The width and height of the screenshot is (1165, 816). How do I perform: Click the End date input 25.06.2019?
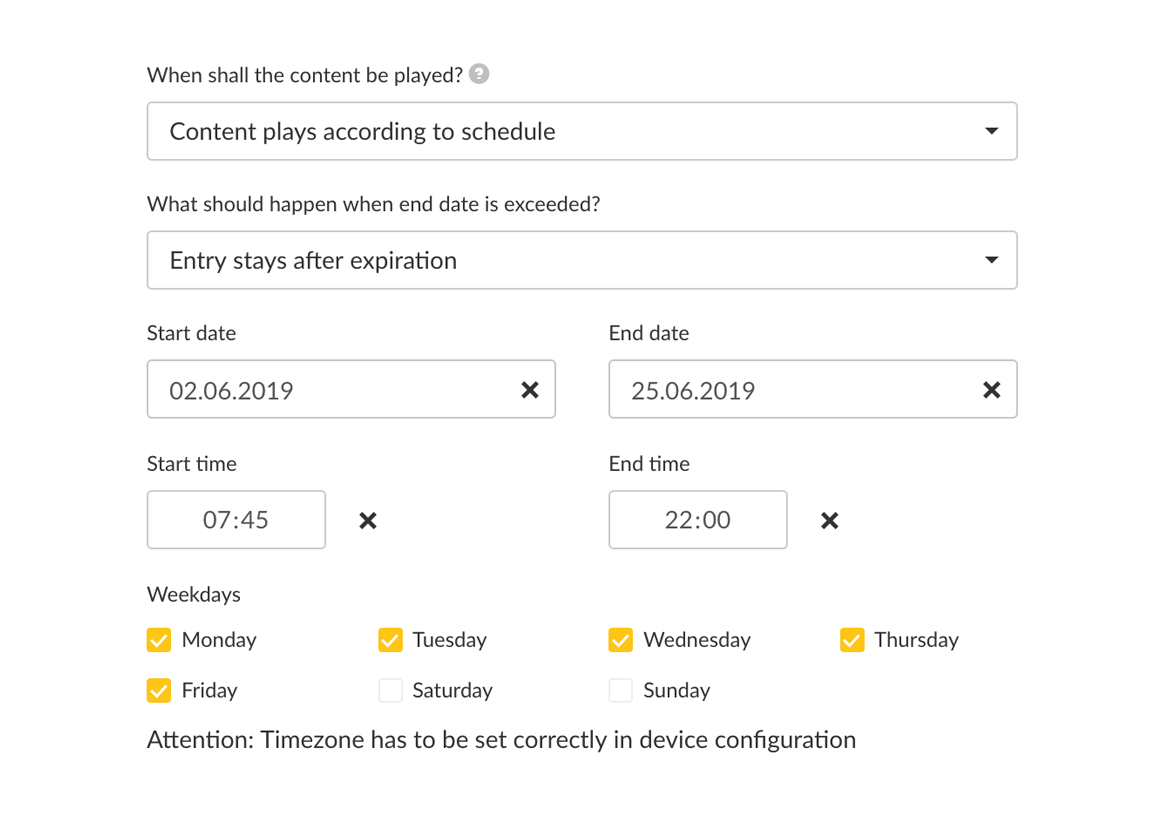(x=790, y=390)
